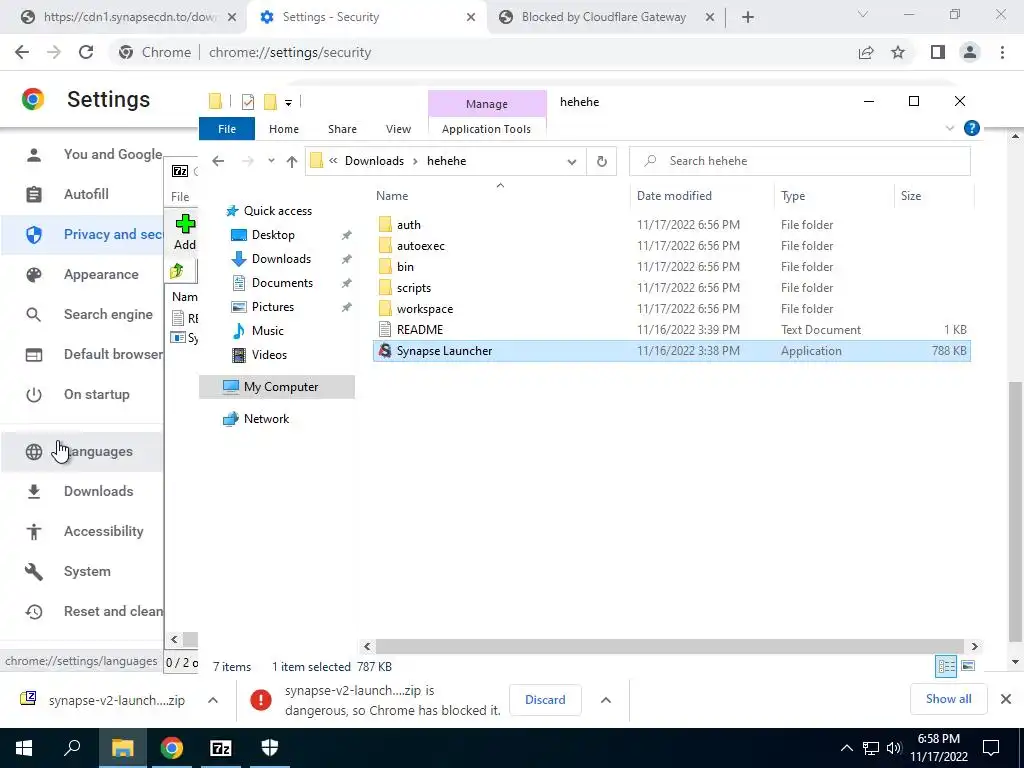Screen dimensions: 1024x768
Task: Customize the Quick Access Toolbar dropdown
Action: coord(288,102)
